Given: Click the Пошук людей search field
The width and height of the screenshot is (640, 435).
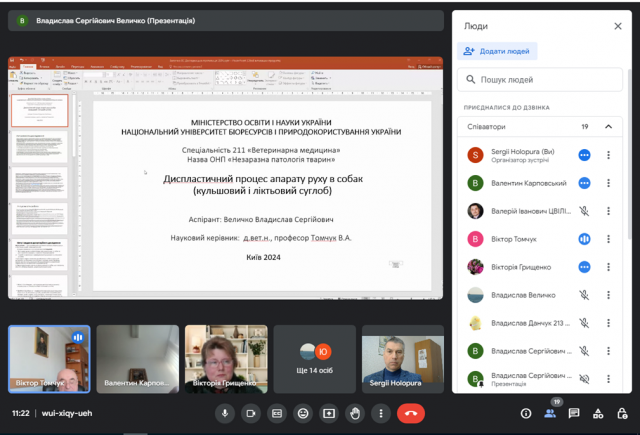Looking at the screenshot, I should (x=540, y=80).
